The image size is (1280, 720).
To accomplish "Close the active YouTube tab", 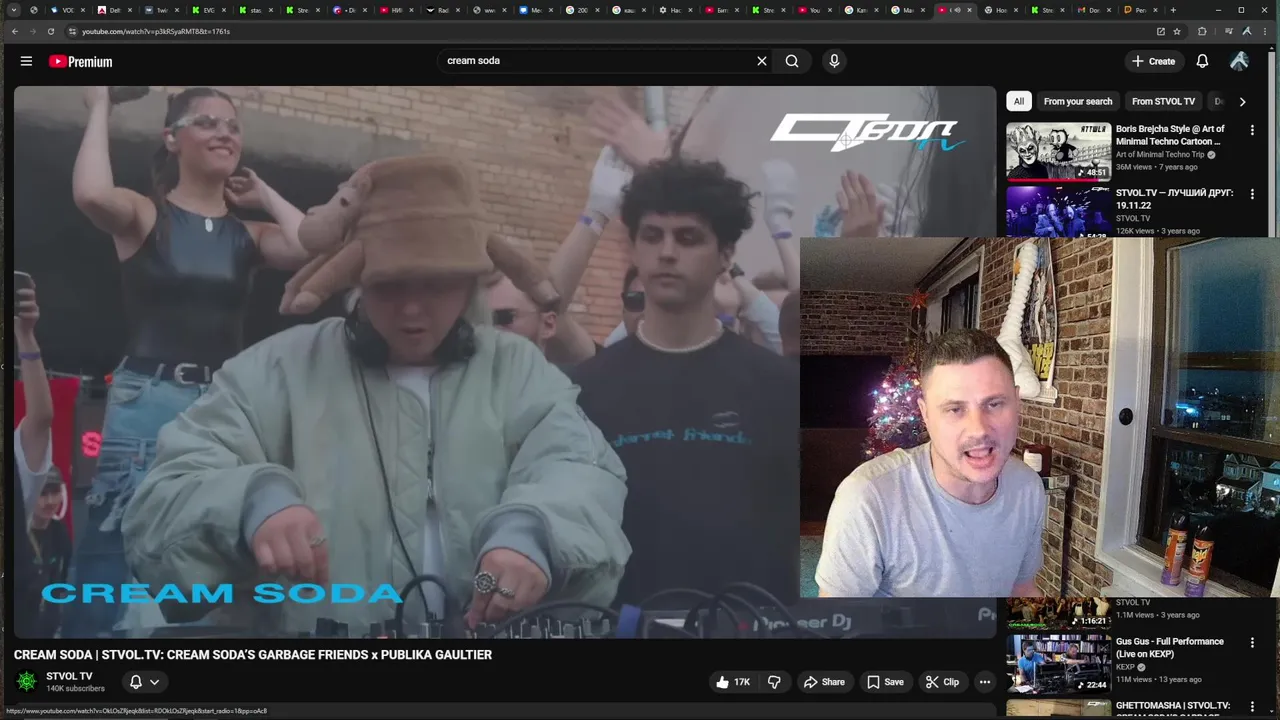I will pos(969,10).
